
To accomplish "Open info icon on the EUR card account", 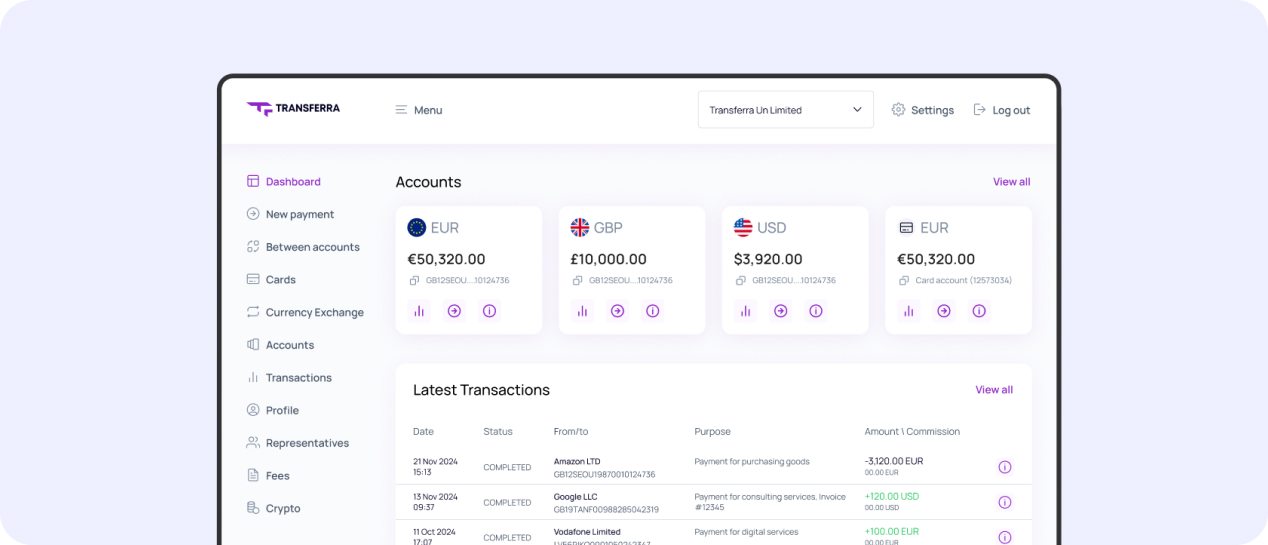I will click(x=979, y=311).
